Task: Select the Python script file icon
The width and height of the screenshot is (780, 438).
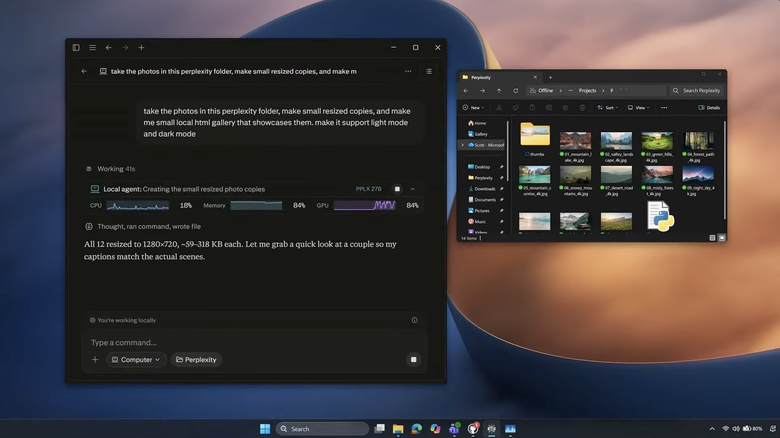Action: (x=661, y=217)
